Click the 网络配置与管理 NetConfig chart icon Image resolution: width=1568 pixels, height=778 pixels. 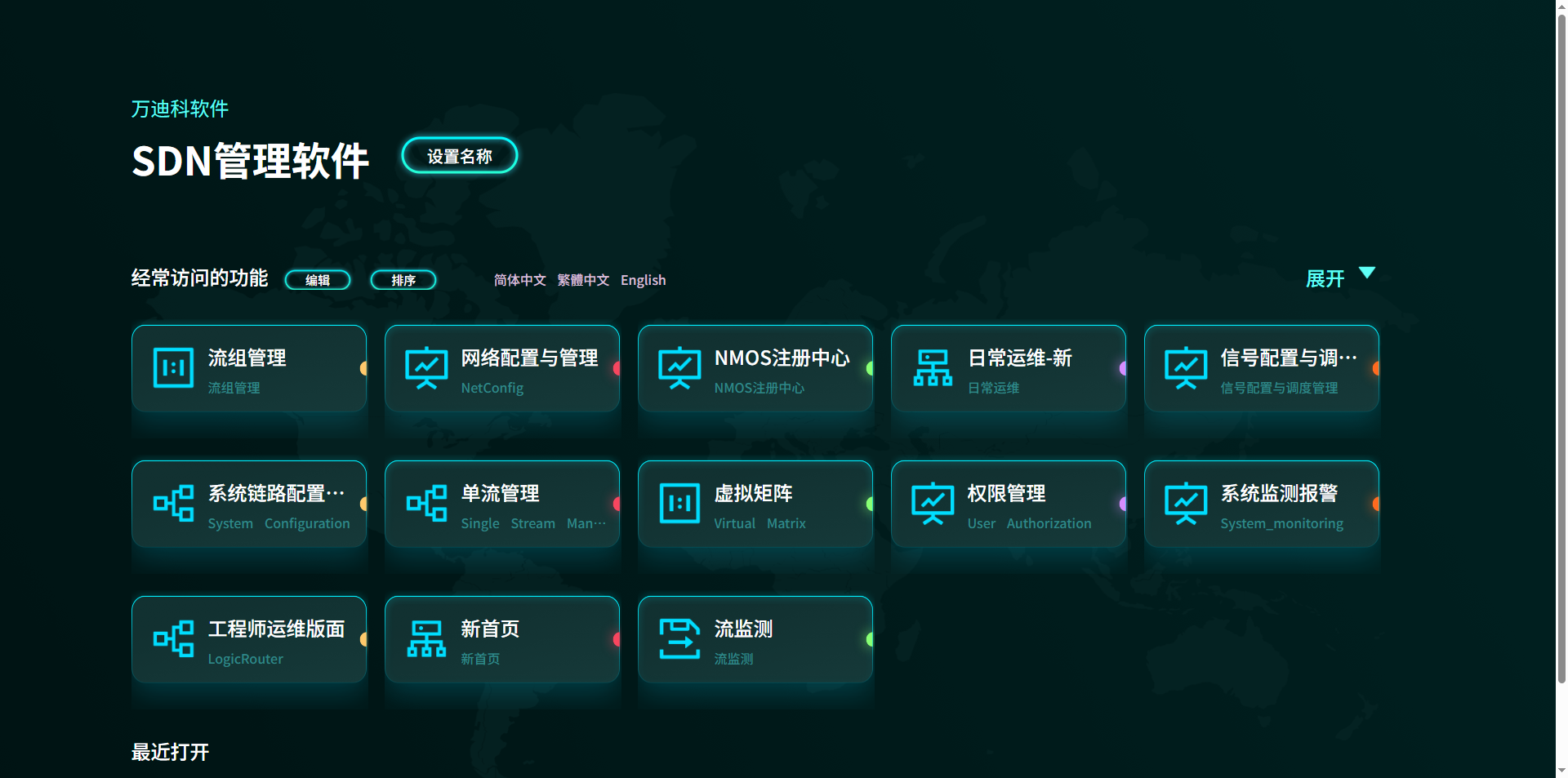pos(425,368)
